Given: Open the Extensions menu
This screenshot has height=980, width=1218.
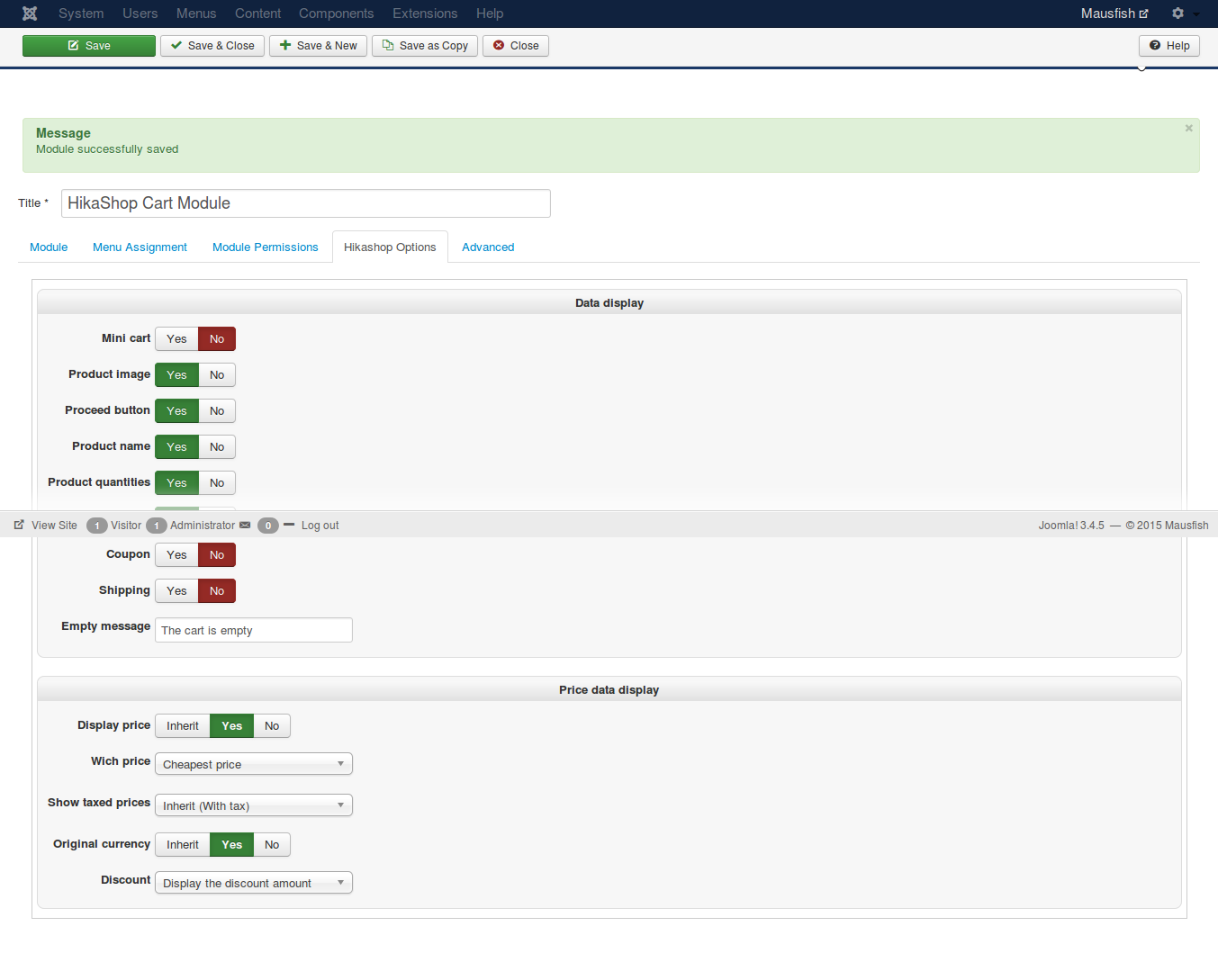Looking at the screenshot, I should coord(425,13).
